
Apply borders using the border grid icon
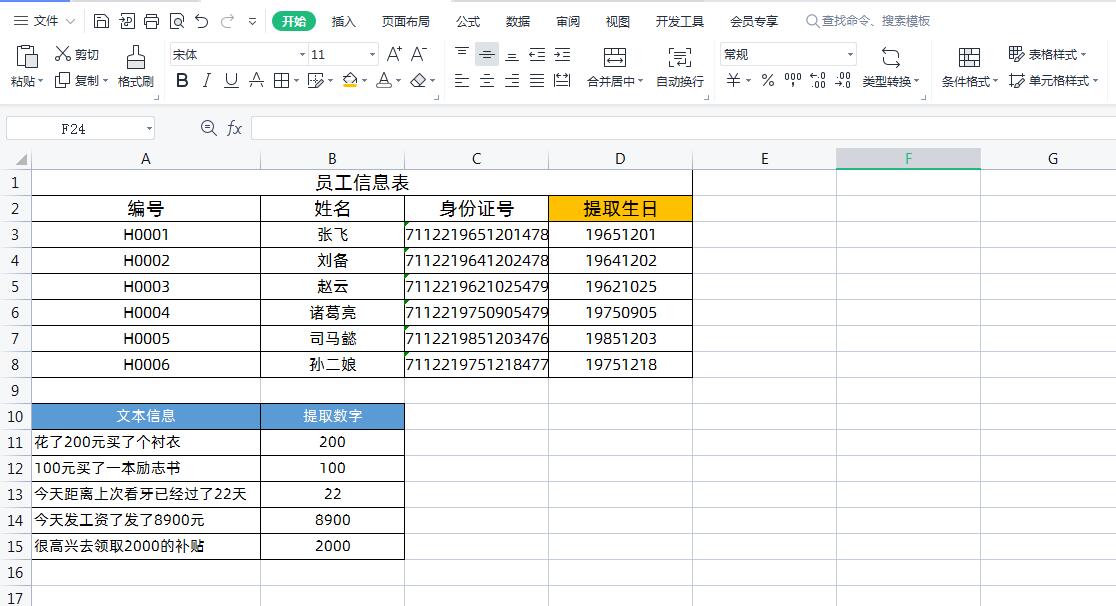coord(281,82)
